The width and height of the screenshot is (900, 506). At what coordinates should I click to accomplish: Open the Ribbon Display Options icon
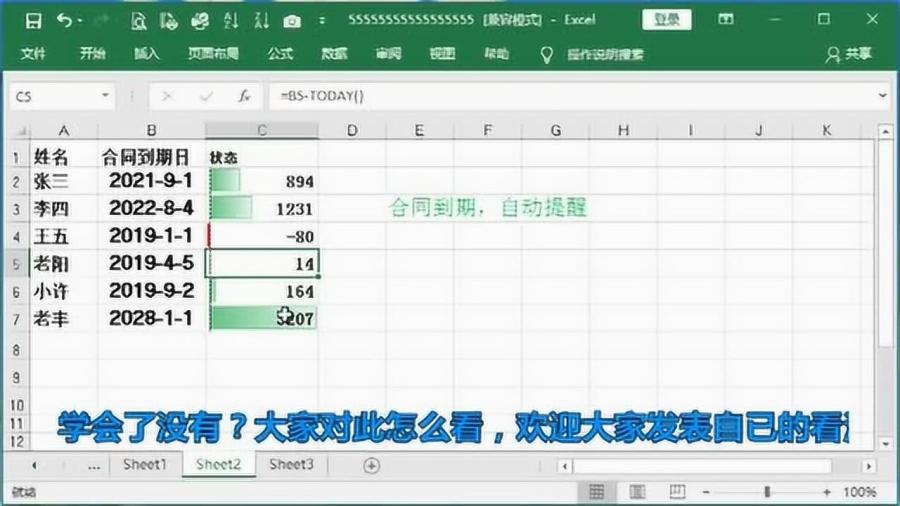click(726, 20)
